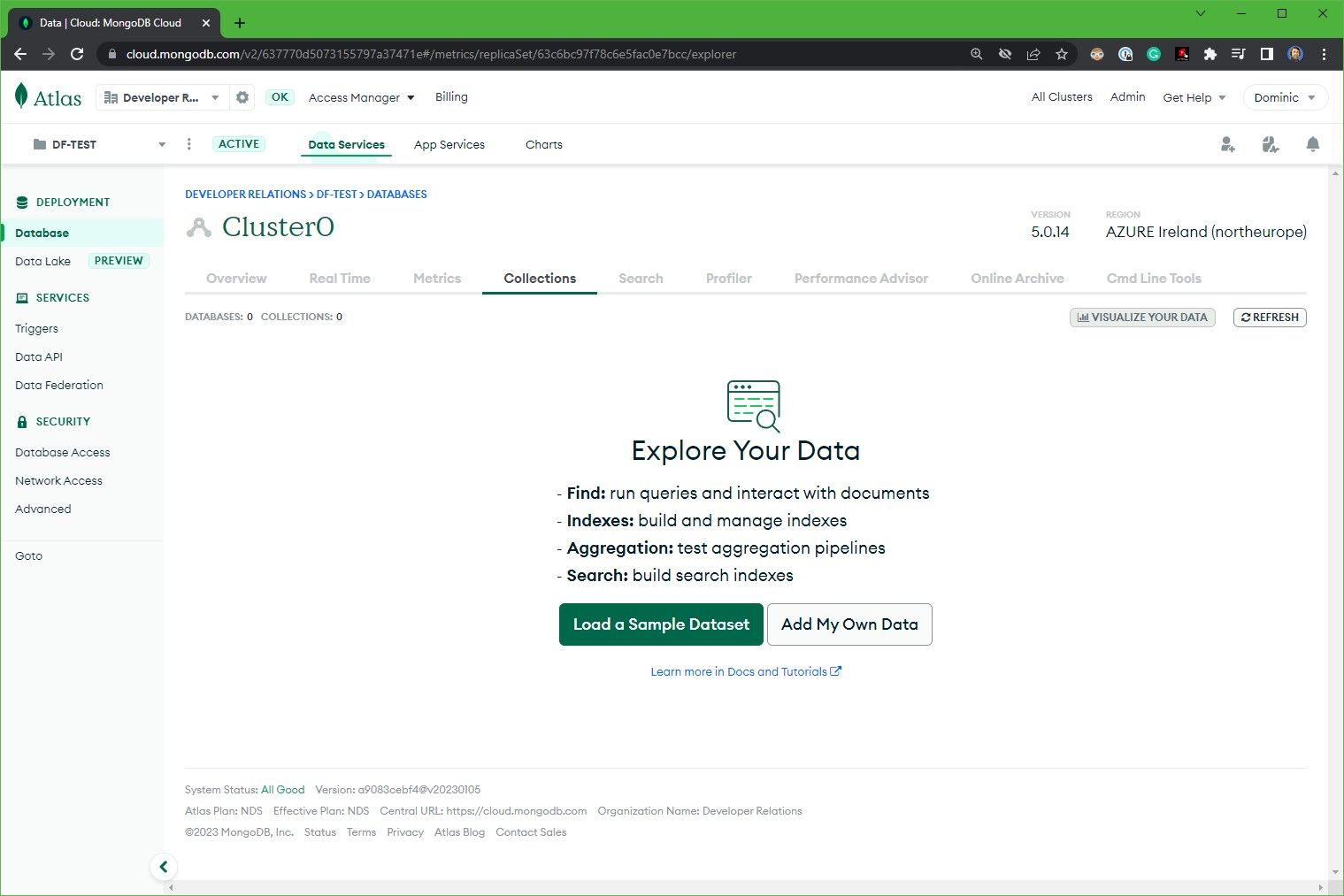Viewport: 1344px width, 896px height.
Task: Click the Visualize Your Data chart button
Action: click(1142, 317)
